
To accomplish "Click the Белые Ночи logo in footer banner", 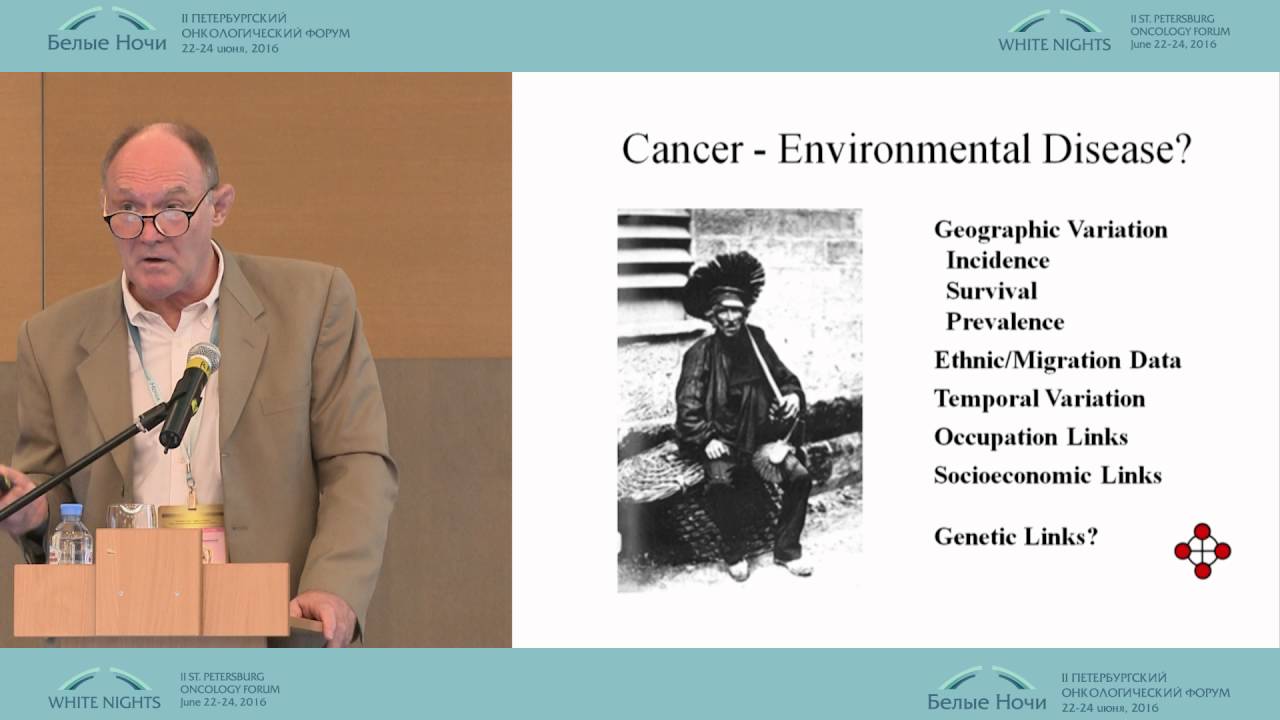I will (987, 688).
